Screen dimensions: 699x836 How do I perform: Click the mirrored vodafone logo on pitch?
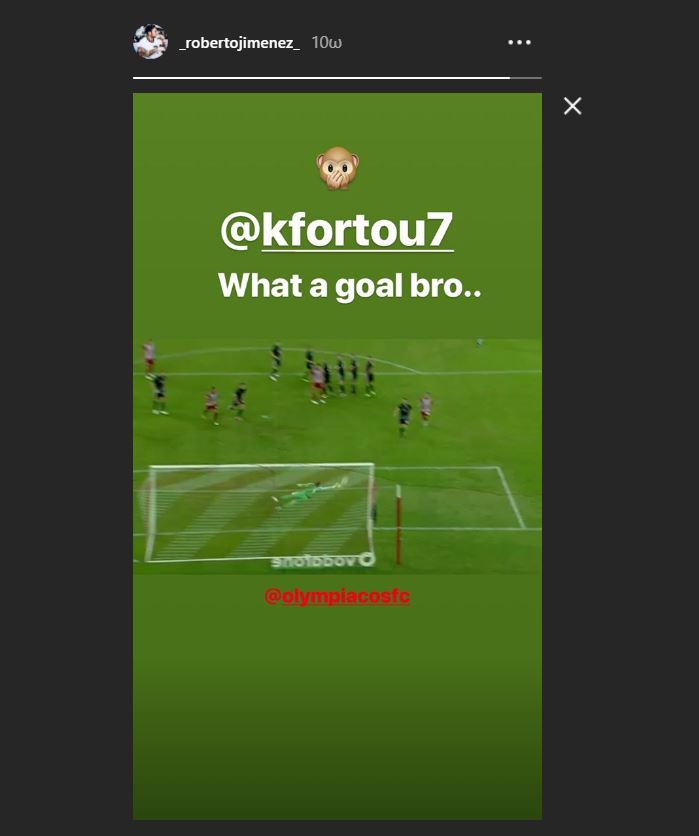point(323,560)
